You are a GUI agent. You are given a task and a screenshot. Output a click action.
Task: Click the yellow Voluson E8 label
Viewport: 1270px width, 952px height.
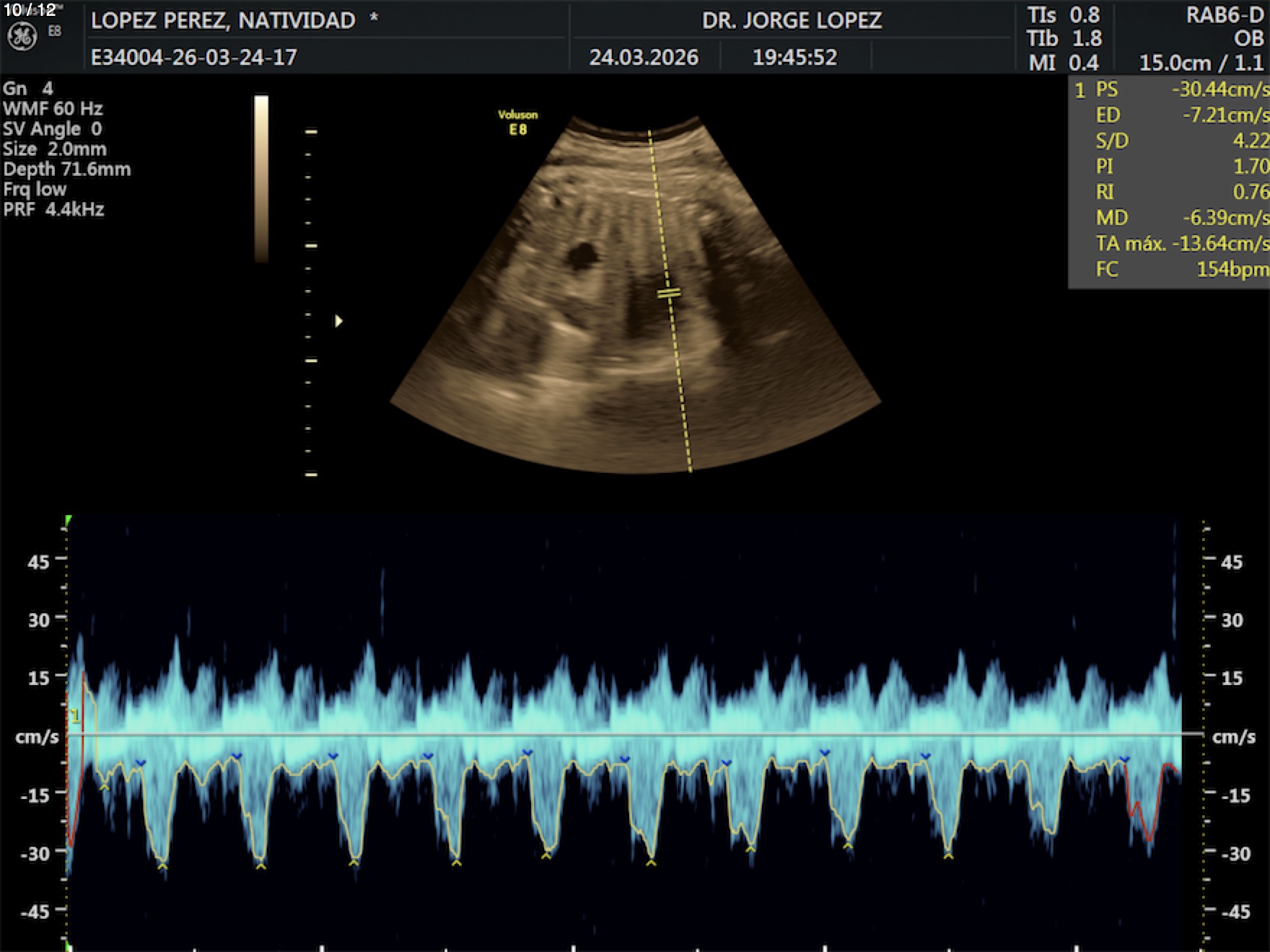(517, 123)
